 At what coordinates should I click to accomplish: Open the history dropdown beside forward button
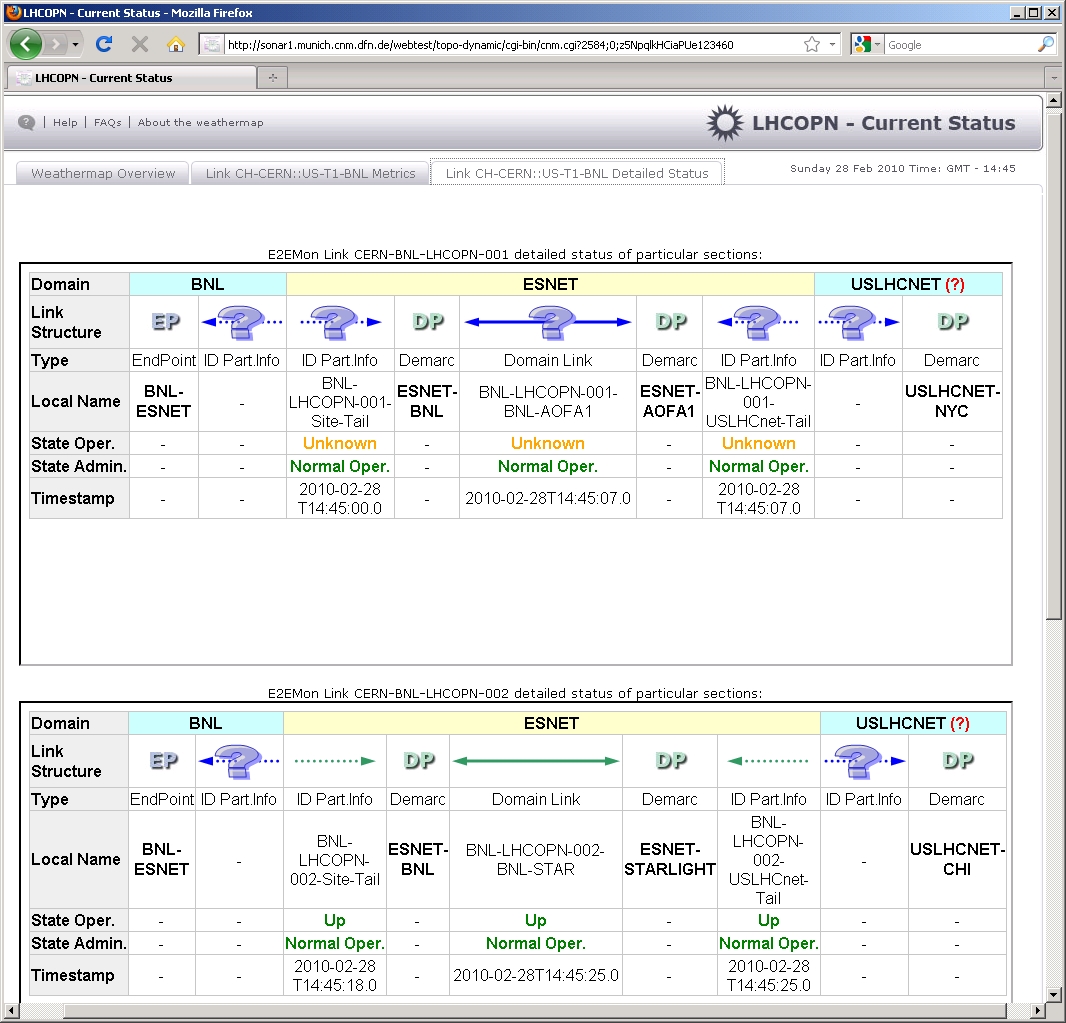pyautogui.click(x=76, y=45)
